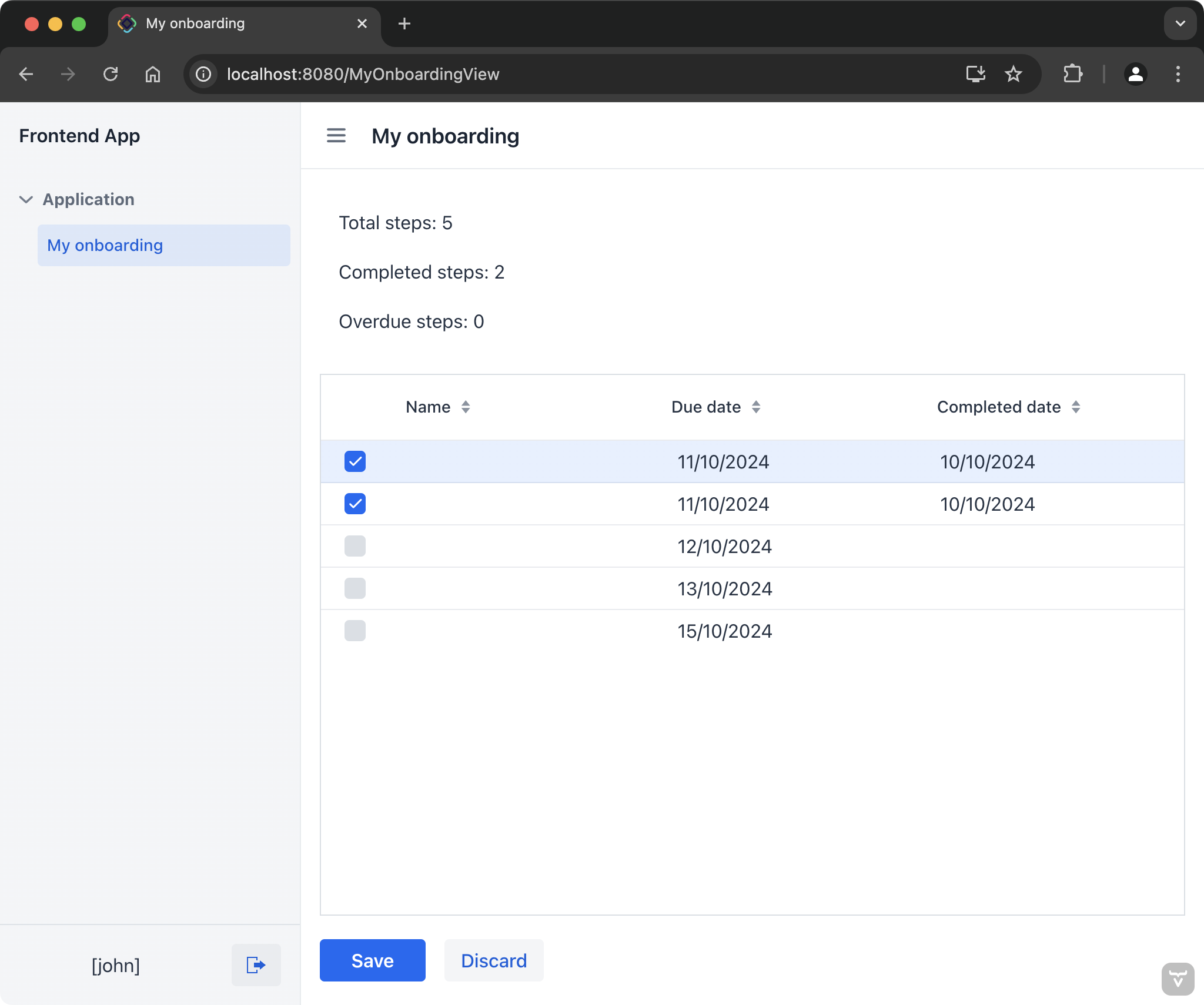Click the reload page icon
The image size is (1204, 1005).
point(111,74)
